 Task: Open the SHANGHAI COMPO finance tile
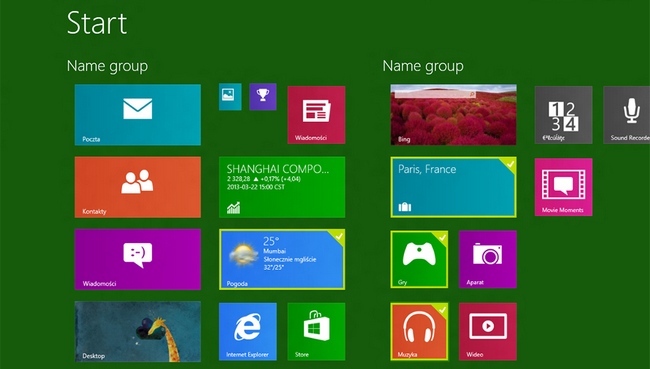tap(282, 187)
